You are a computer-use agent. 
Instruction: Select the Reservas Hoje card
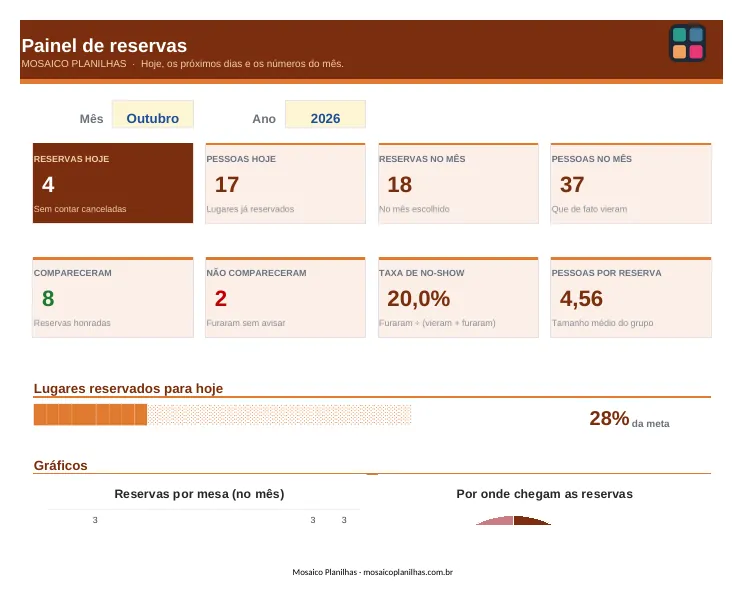[x=113, y=183]
